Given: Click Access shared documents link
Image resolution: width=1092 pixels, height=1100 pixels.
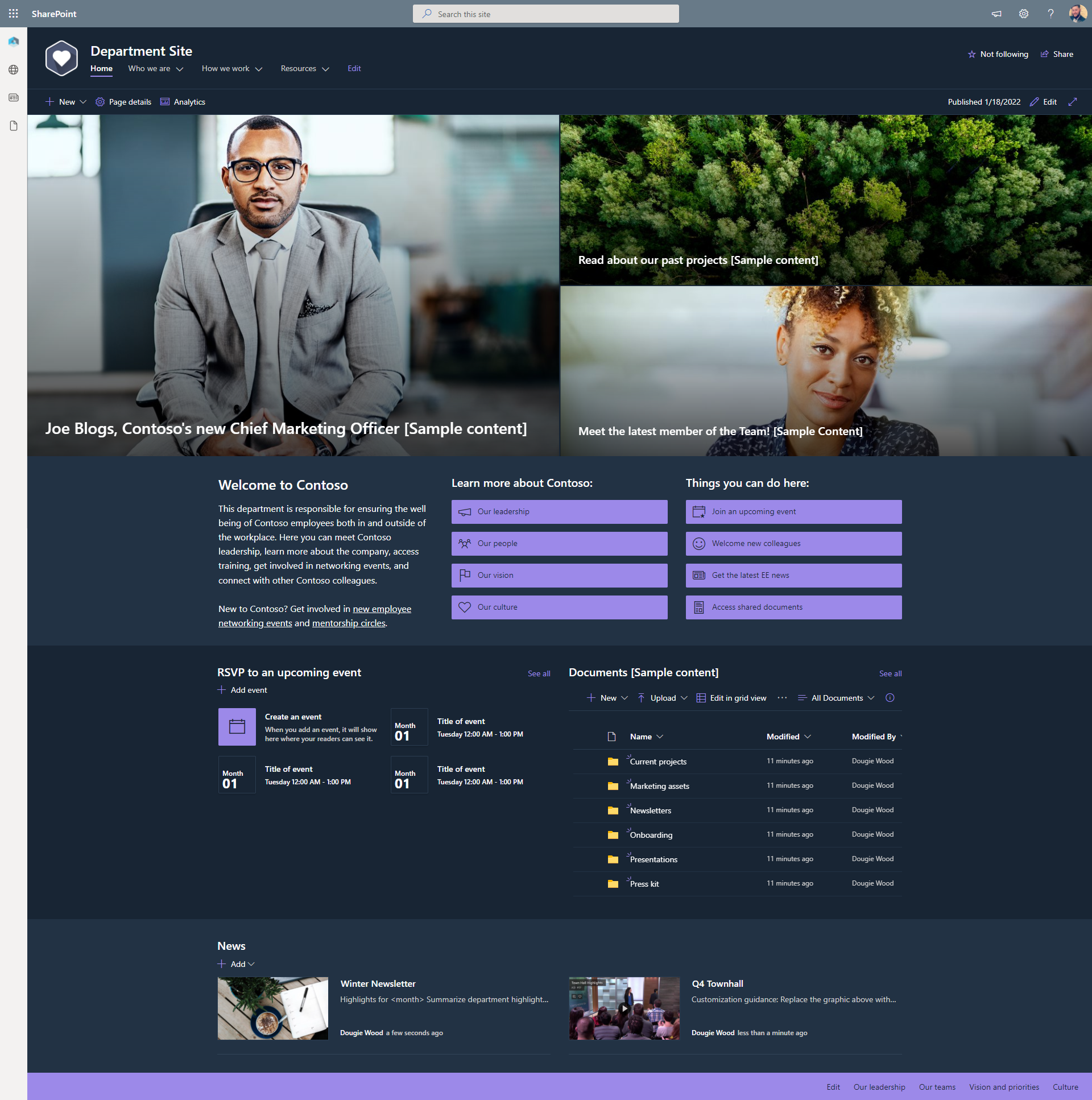Looking at the screenshot, I should coord(793,607).
